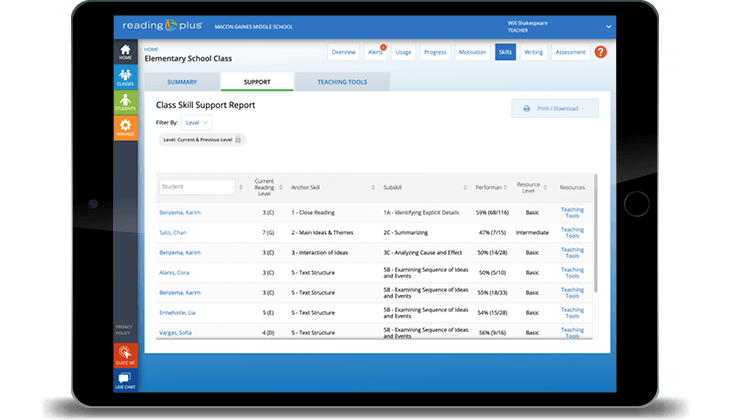Start a Live Chat session
The height and width of the screenshot is (420, 730).
point(125,380)
